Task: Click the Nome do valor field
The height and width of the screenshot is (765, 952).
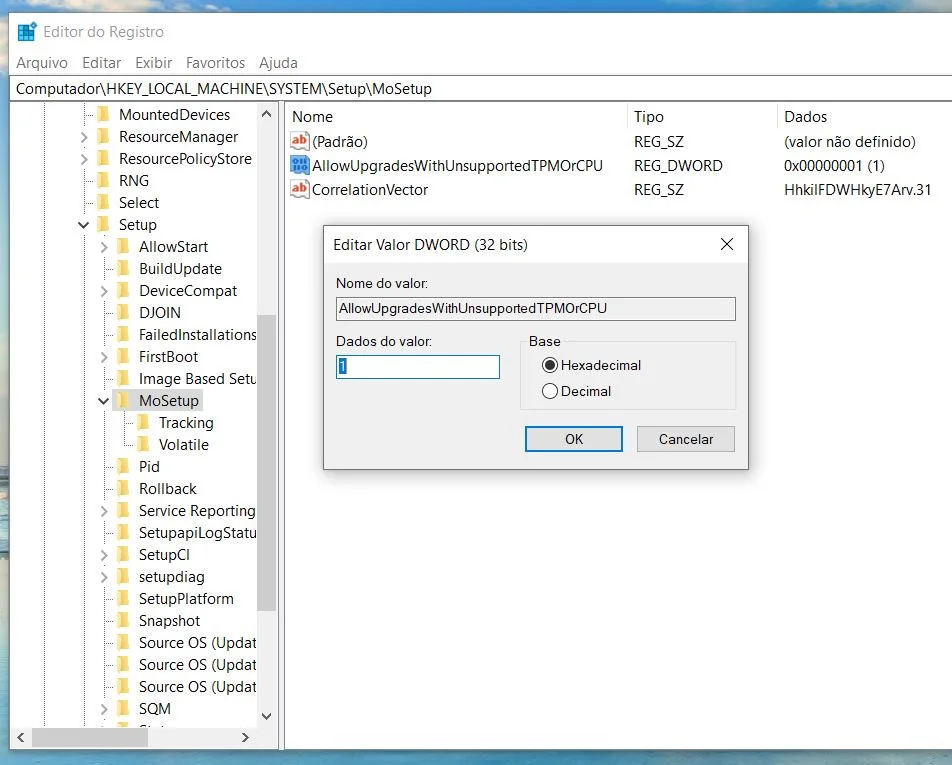Action: pos(536,308)
